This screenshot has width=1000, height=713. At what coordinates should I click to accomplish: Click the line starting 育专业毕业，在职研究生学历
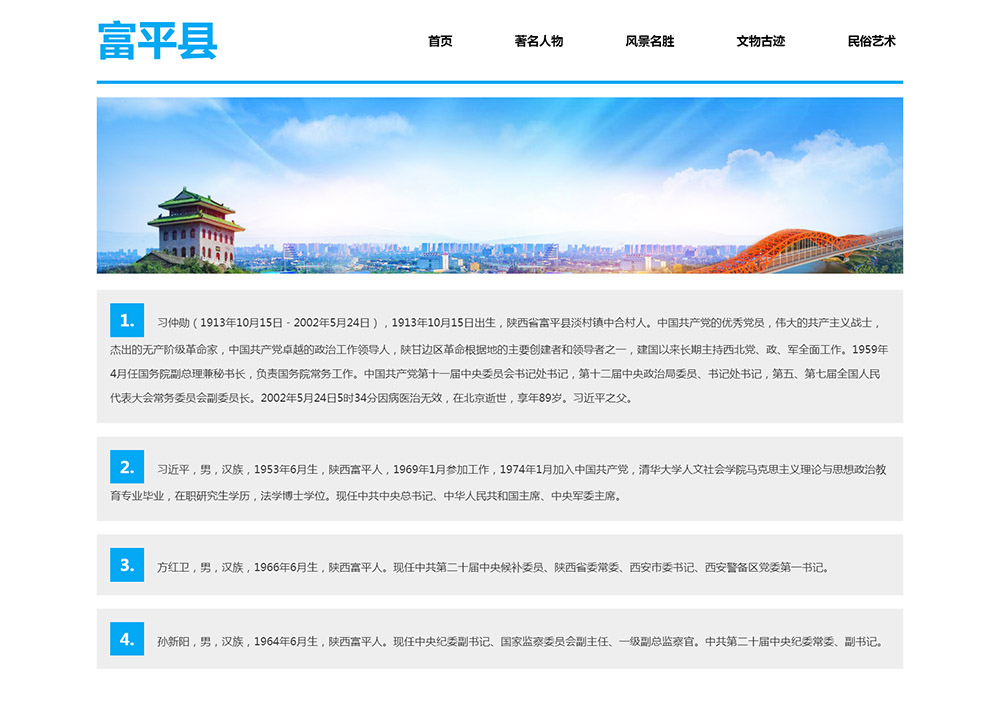click(367, 496)
